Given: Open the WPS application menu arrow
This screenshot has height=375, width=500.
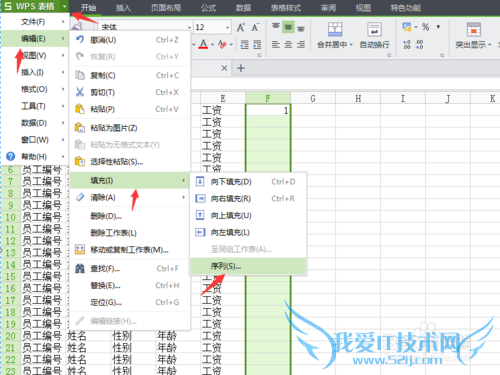Looking at the screenshot, I should point(65,6).
